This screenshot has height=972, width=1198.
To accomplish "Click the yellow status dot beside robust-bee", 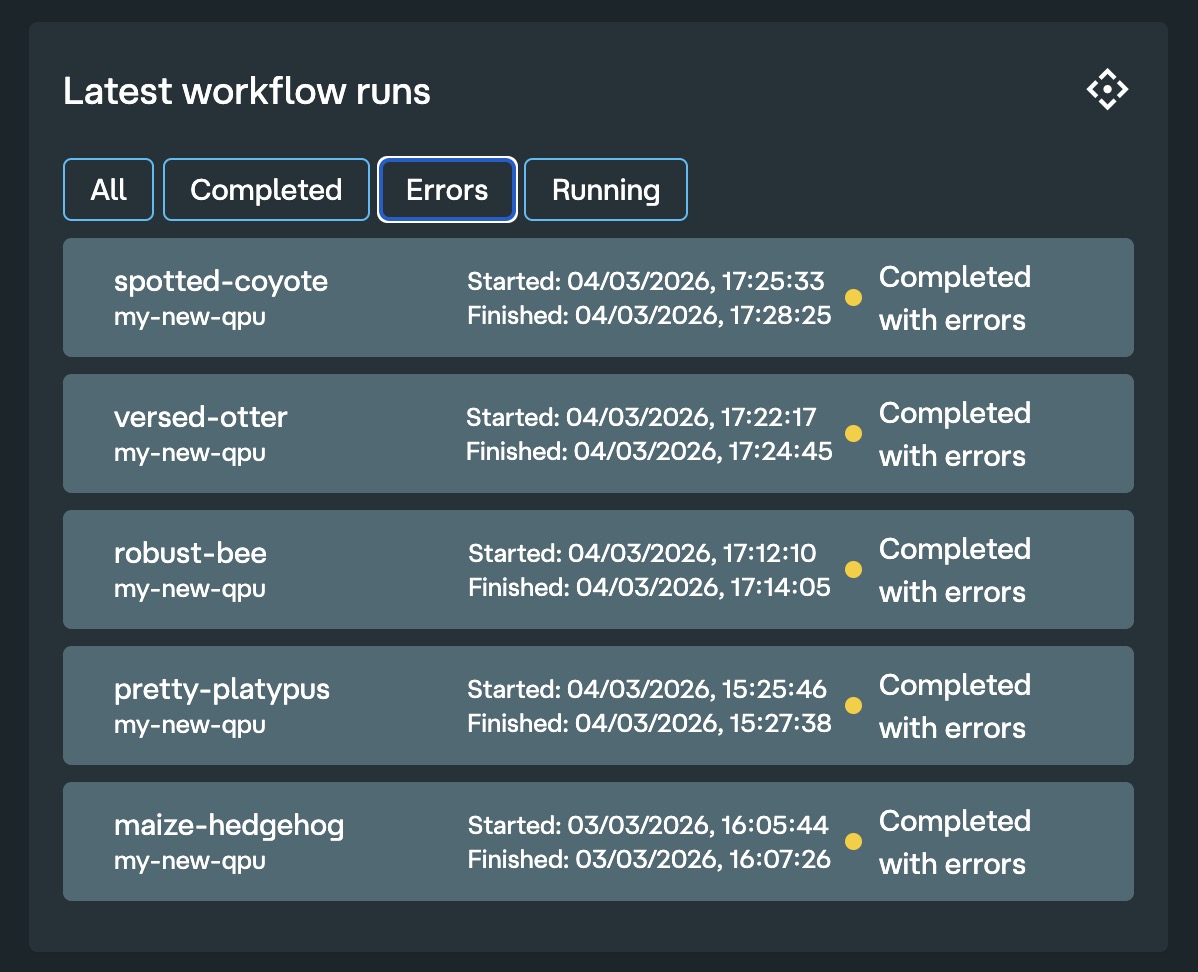I will pyautogui.click(x=854, y=570).
